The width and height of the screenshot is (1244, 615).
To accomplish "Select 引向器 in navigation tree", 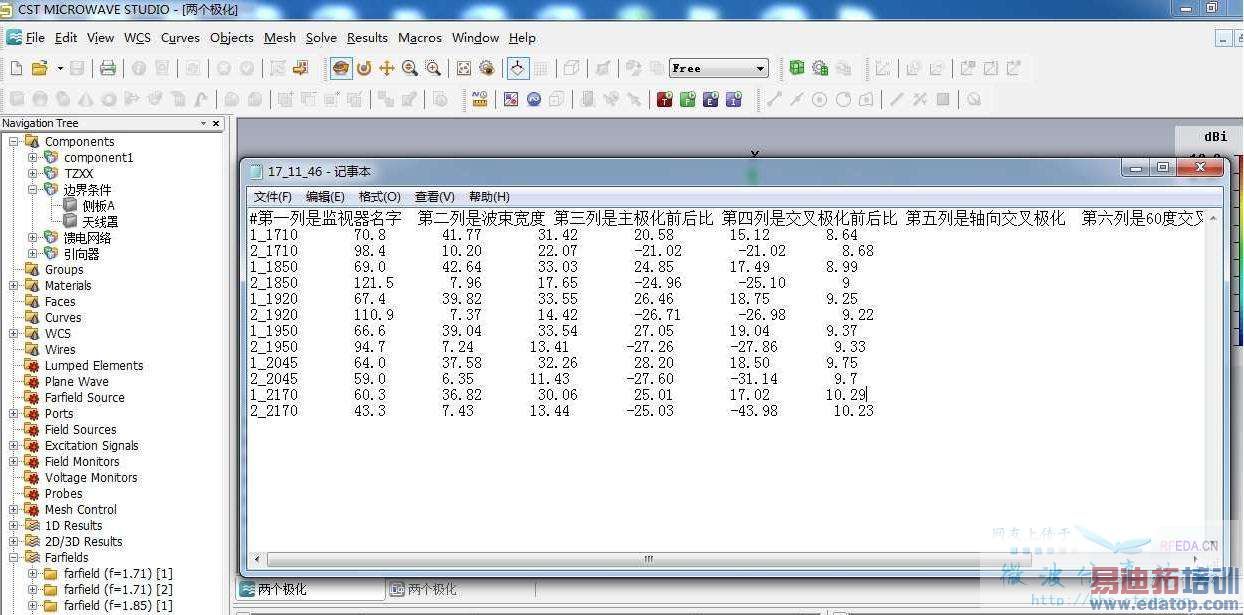I will click(82, 253).
